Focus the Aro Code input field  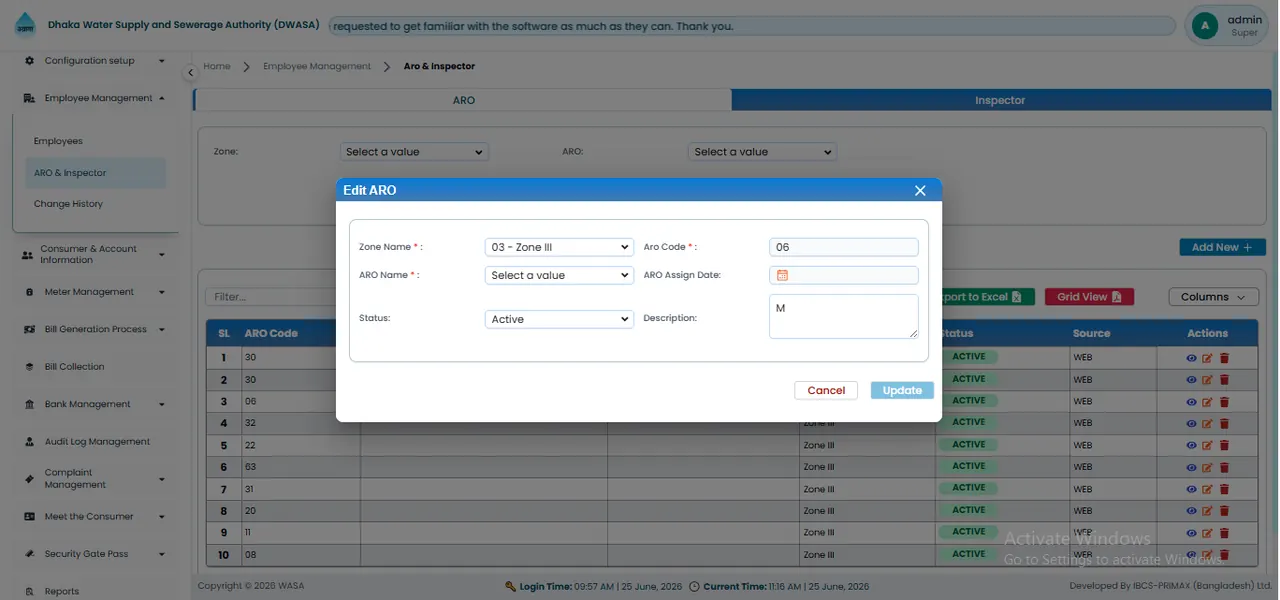(x=844, y=247)
